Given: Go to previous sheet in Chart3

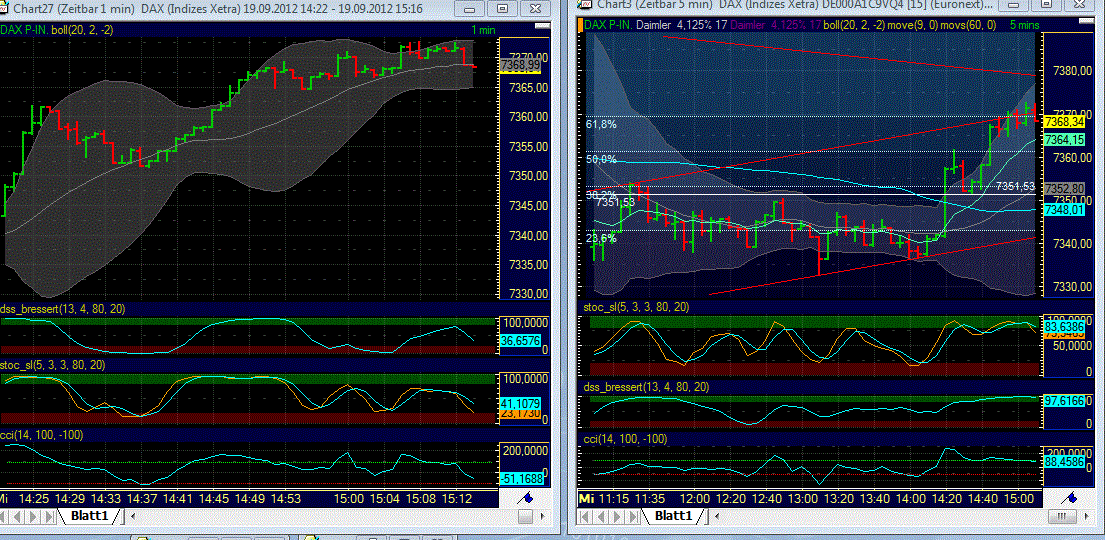Looking at the screenshot, I should pyautogui.click(x=598, y=517).
